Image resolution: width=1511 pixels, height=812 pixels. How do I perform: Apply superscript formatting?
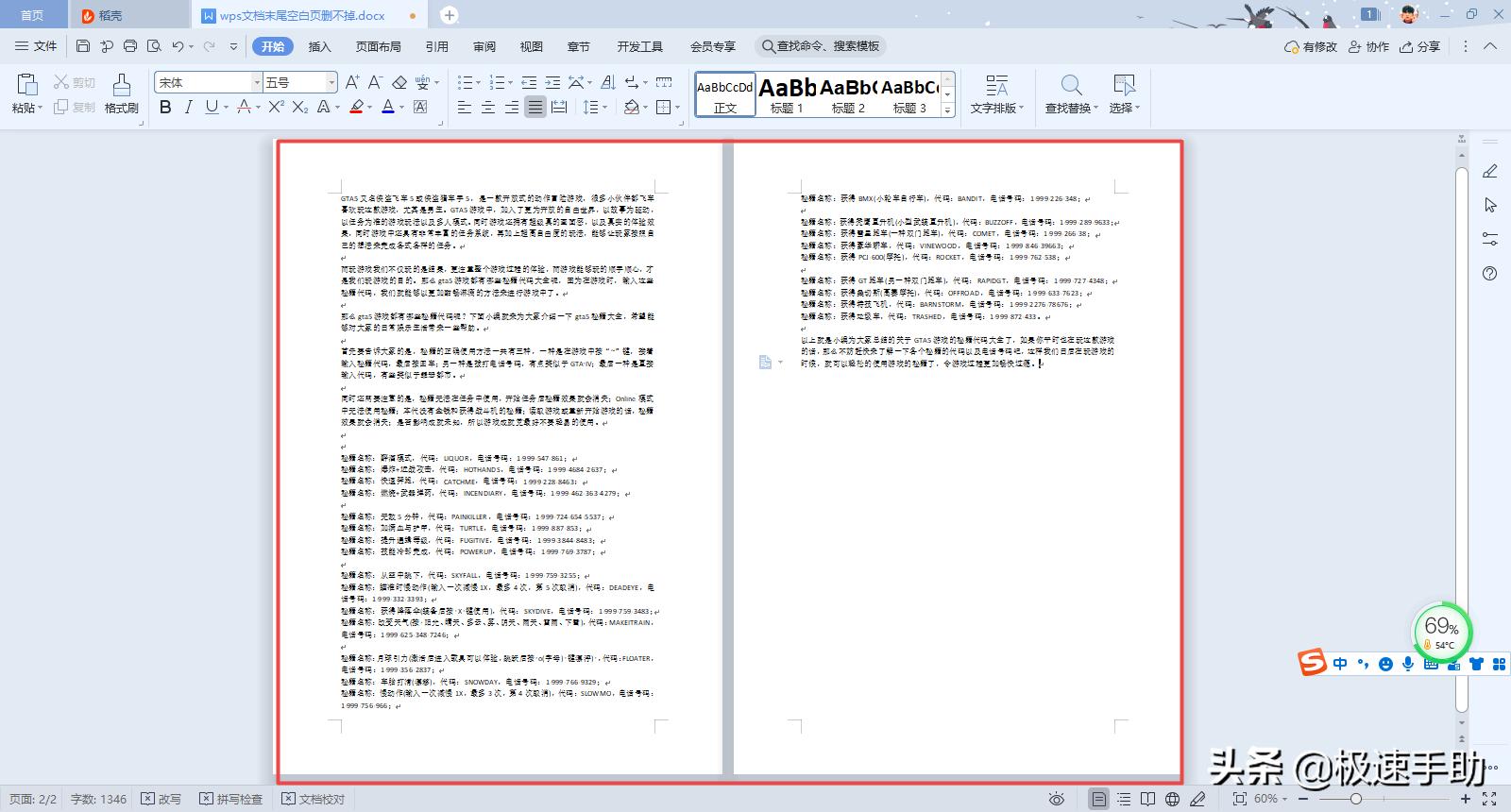tap(276, 107)
